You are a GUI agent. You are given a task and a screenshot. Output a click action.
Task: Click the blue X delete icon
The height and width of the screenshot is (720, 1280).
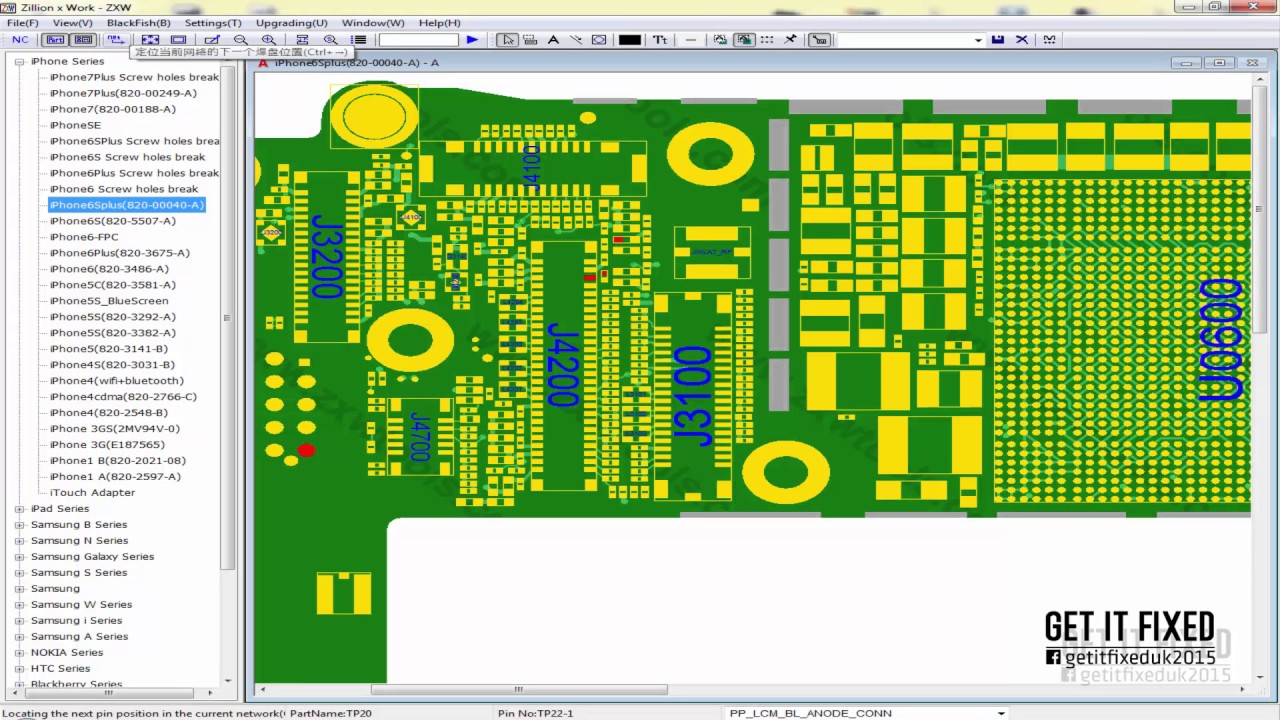click(1022, 40)
